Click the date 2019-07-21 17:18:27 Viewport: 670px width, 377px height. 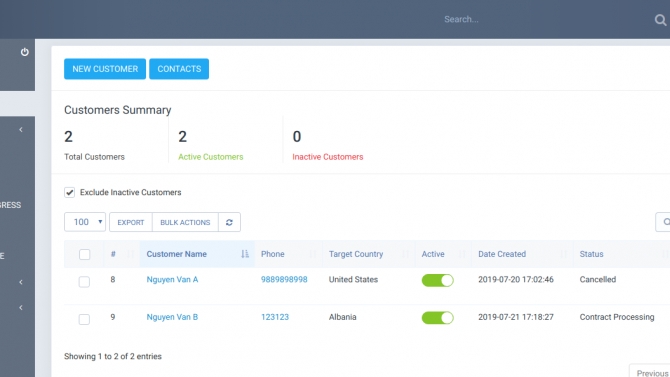(516, 317)
